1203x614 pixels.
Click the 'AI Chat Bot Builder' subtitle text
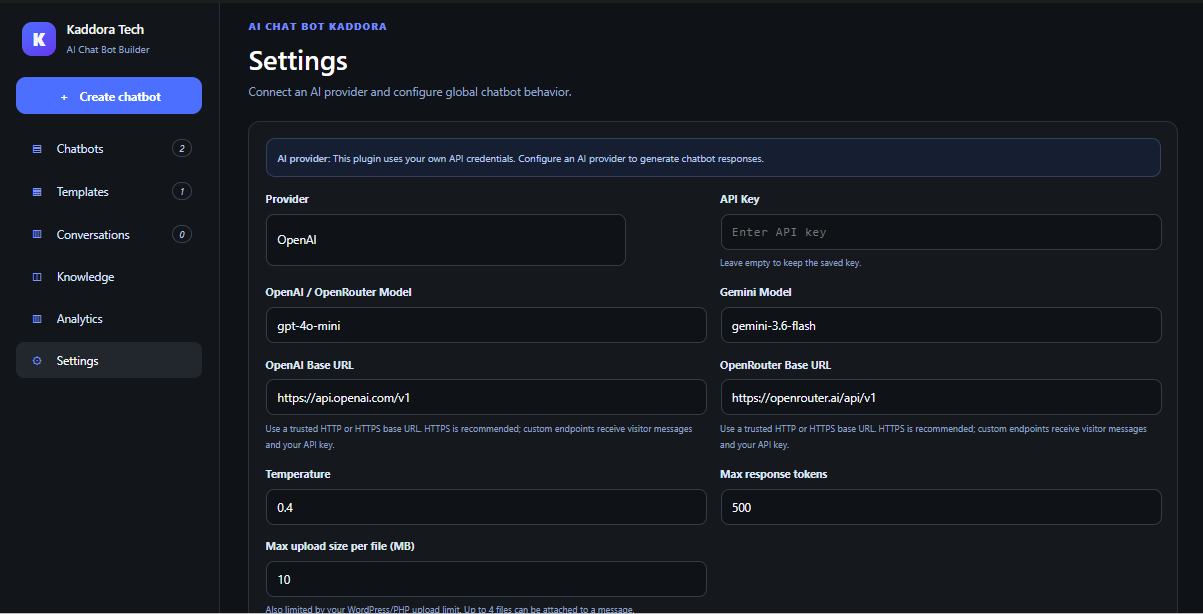pos(108,50)
